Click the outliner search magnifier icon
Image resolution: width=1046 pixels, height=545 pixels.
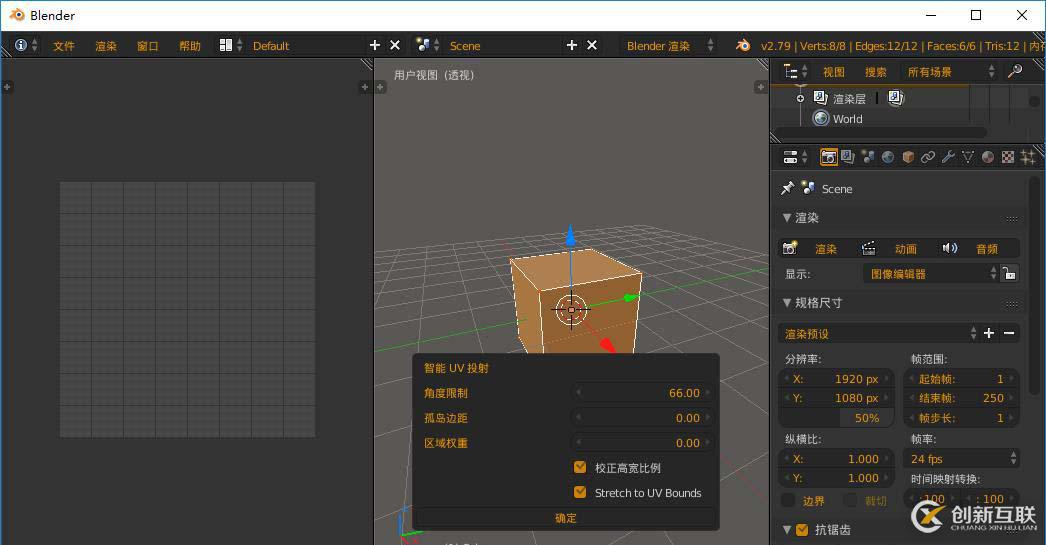(1015, 71)
